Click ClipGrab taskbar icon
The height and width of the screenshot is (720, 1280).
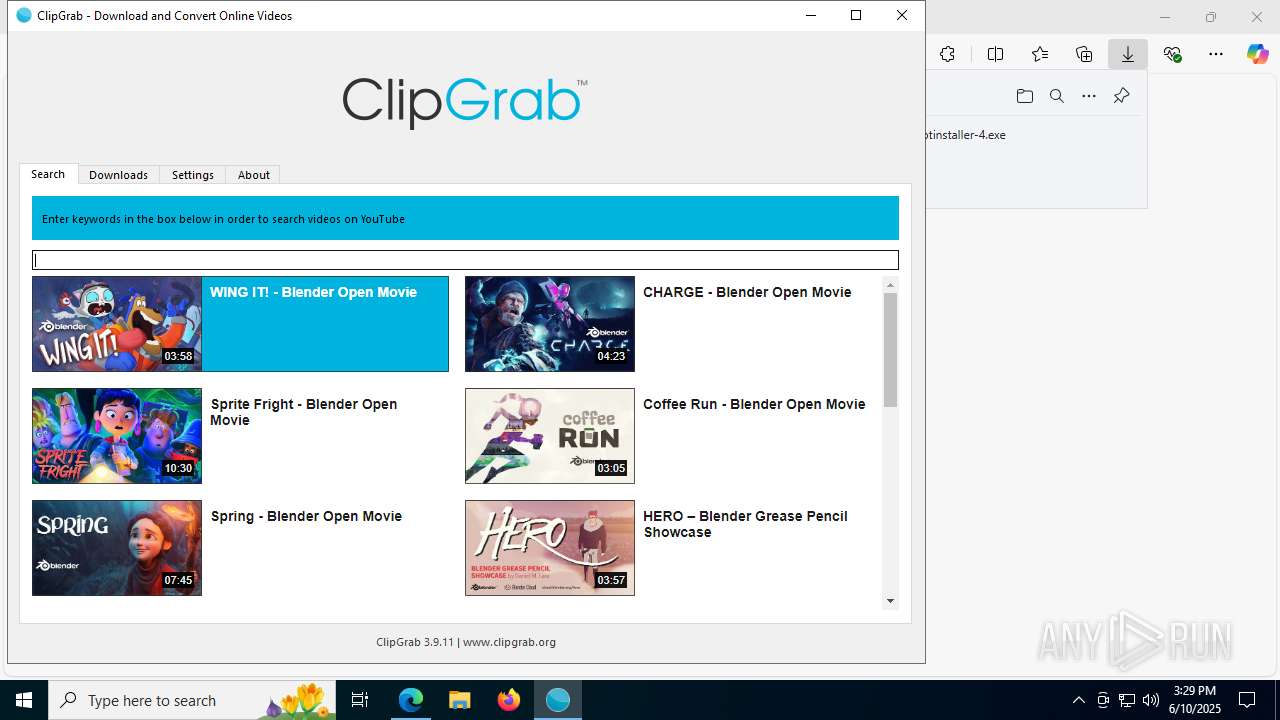tap(558, 700)
